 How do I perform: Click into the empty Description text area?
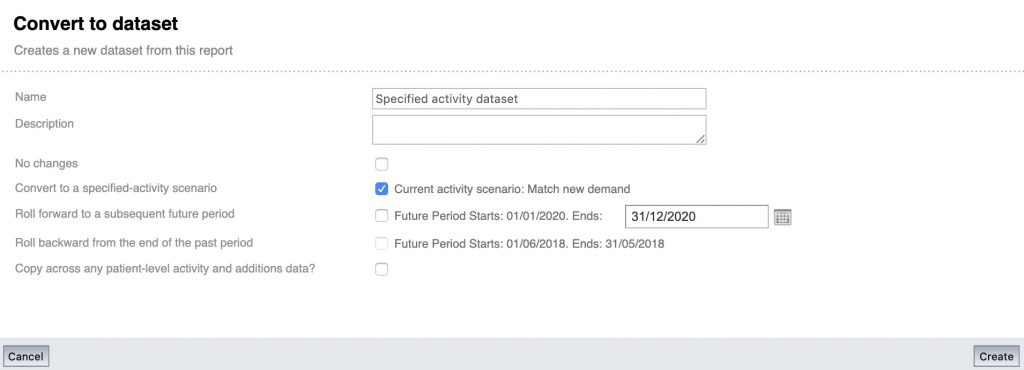pos(539,130)
